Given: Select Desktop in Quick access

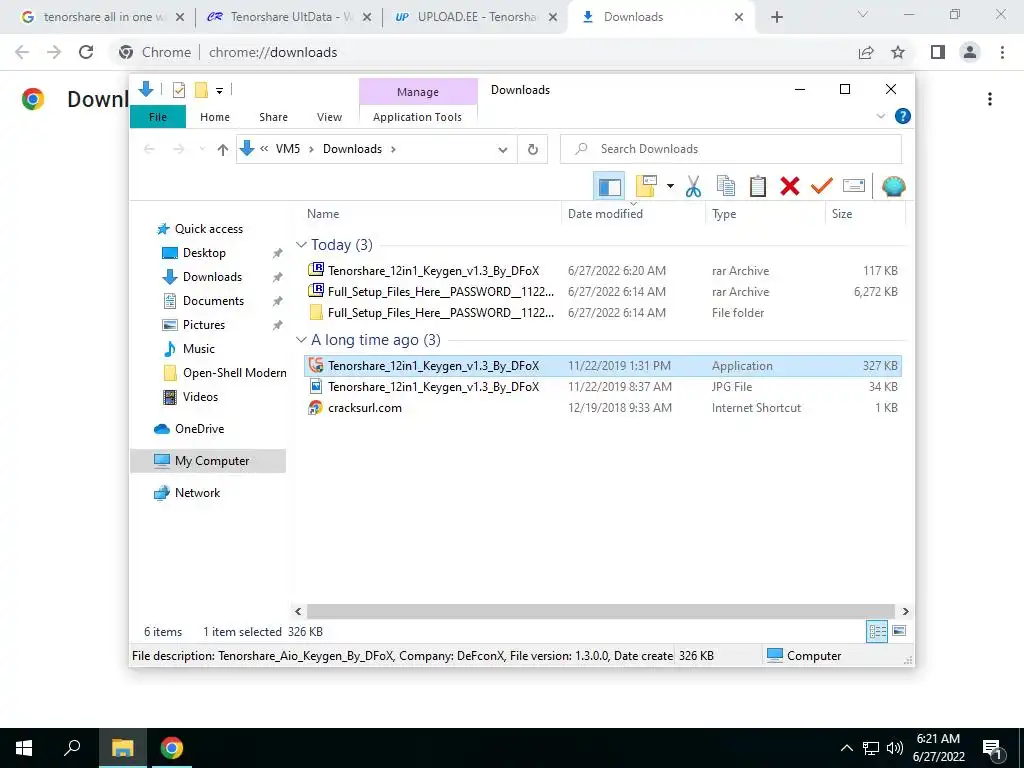Looking at the screenshot, I should tap(204, 253).
